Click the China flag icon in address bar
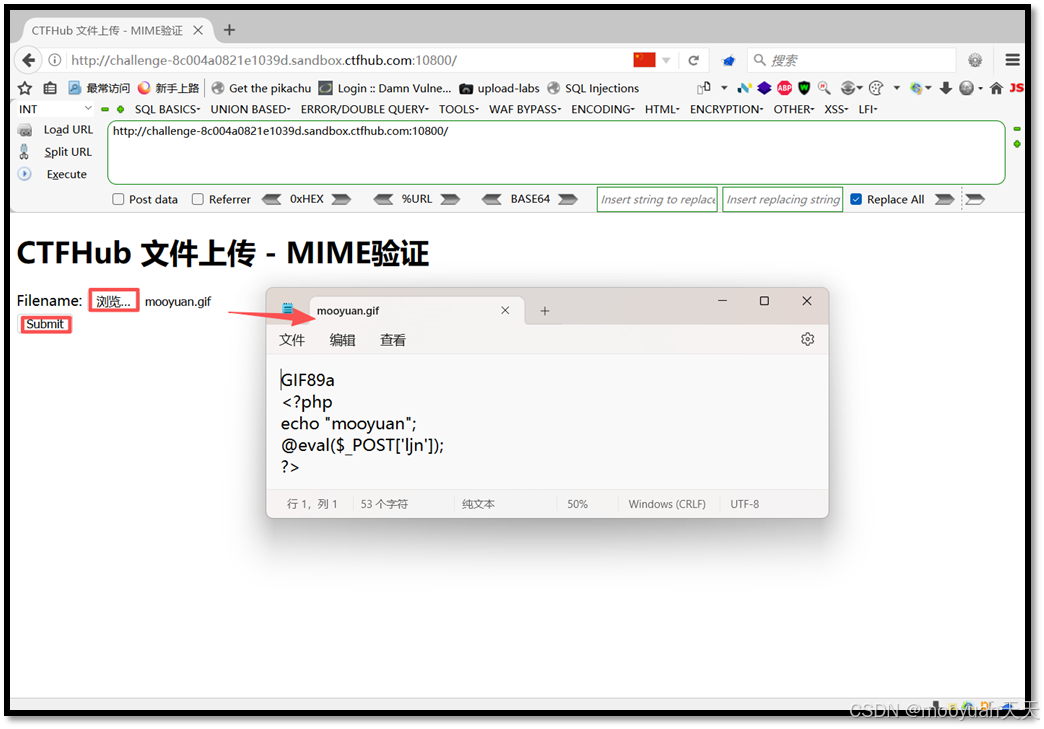1044x729 pixels. pyautogui.click(x=644, y=60)
